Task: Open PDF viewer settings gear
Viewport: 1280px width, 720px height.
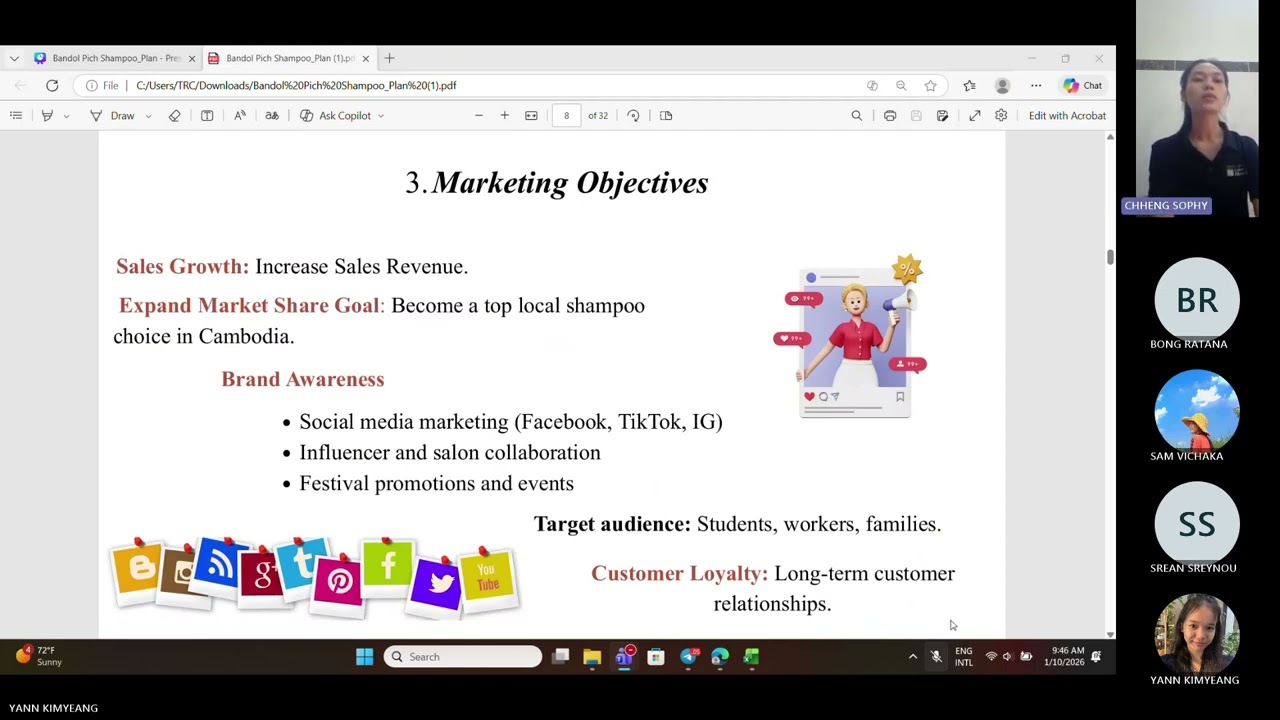Action: [1001, 116]
